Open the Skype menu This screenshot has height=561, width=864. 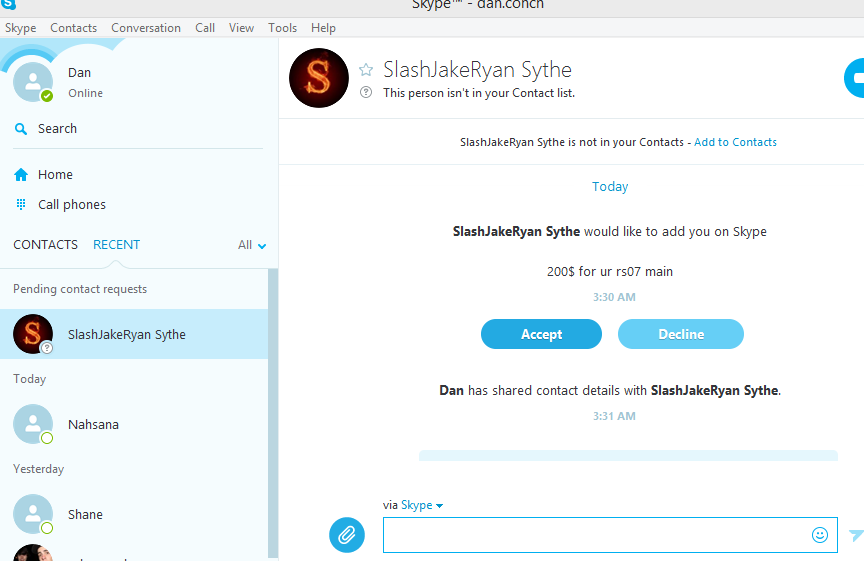coord(20,28)
